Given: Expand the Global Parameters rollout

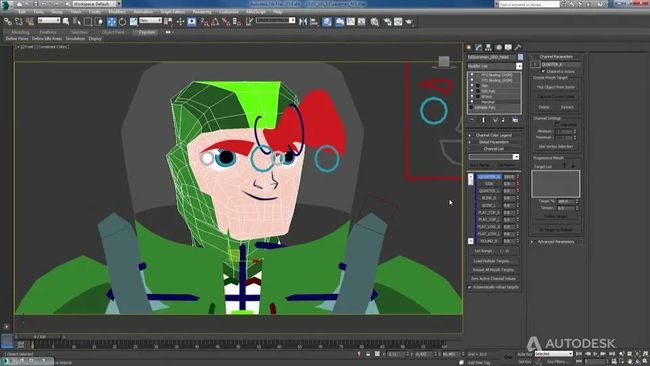Looking at the screenshot, I should pyautogui.click(x=493, y=142).
